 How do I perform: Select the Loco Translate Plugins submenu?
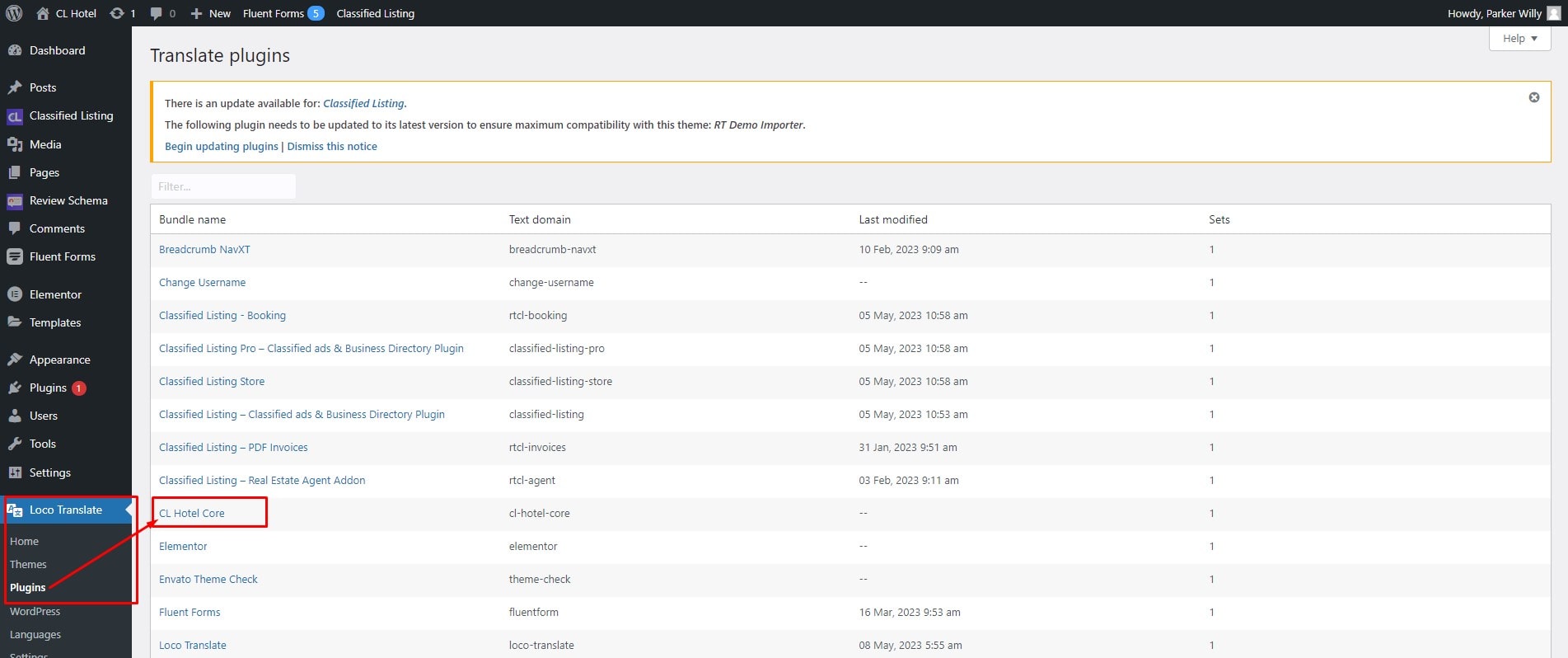[x=27, y=587]
